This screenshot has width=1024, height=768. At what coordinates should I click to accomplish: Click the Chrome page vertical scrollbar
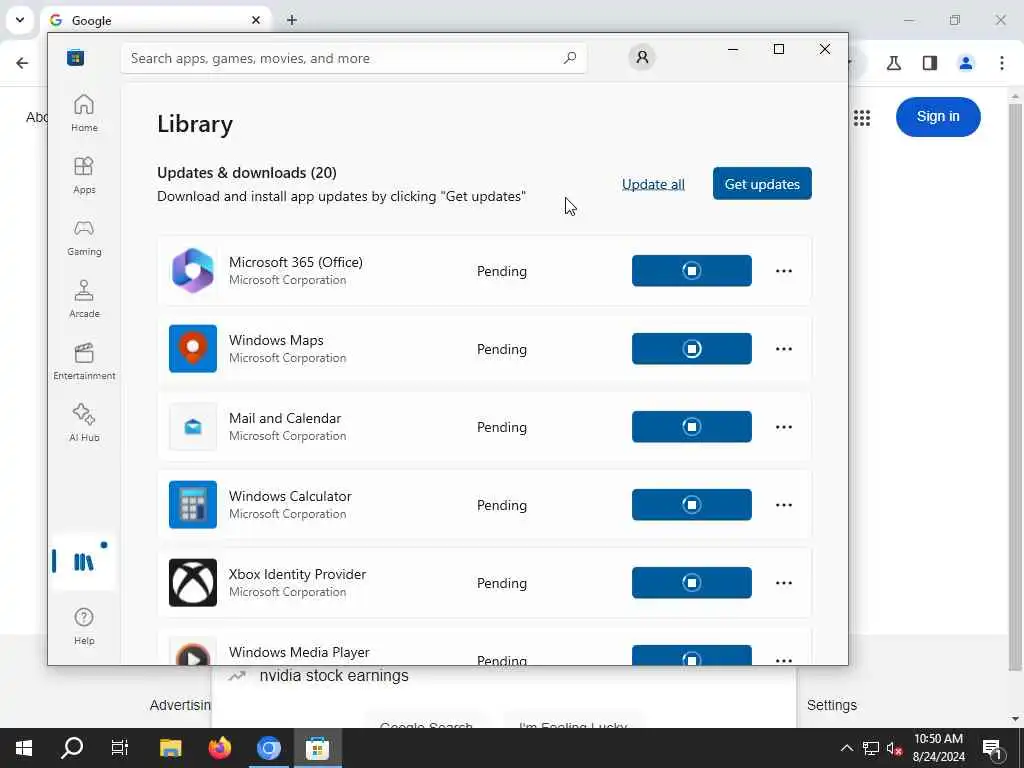point(1015,385)
